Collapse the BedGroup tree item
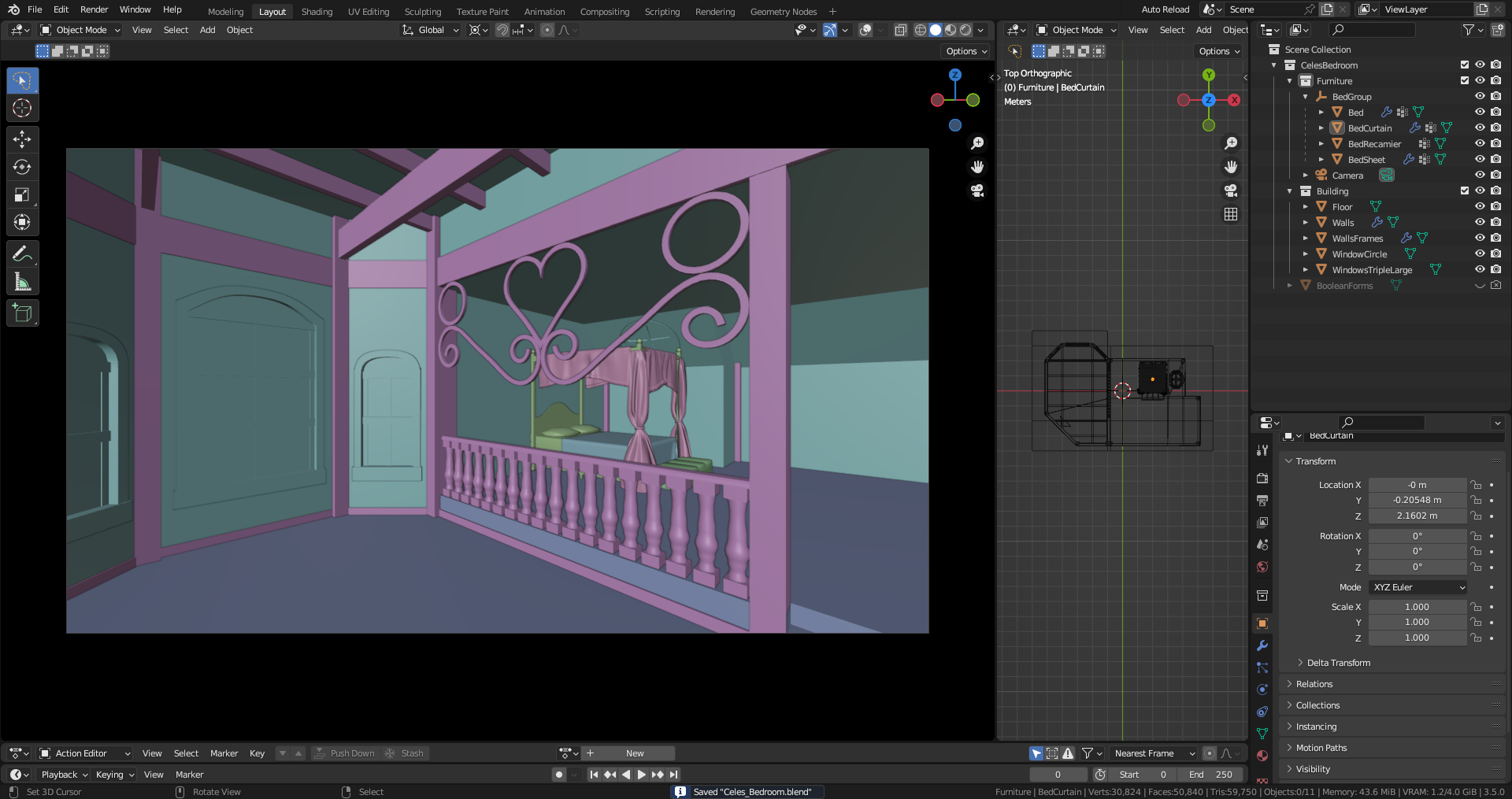Screen dimensions: 1512x799 (1306, 97)
